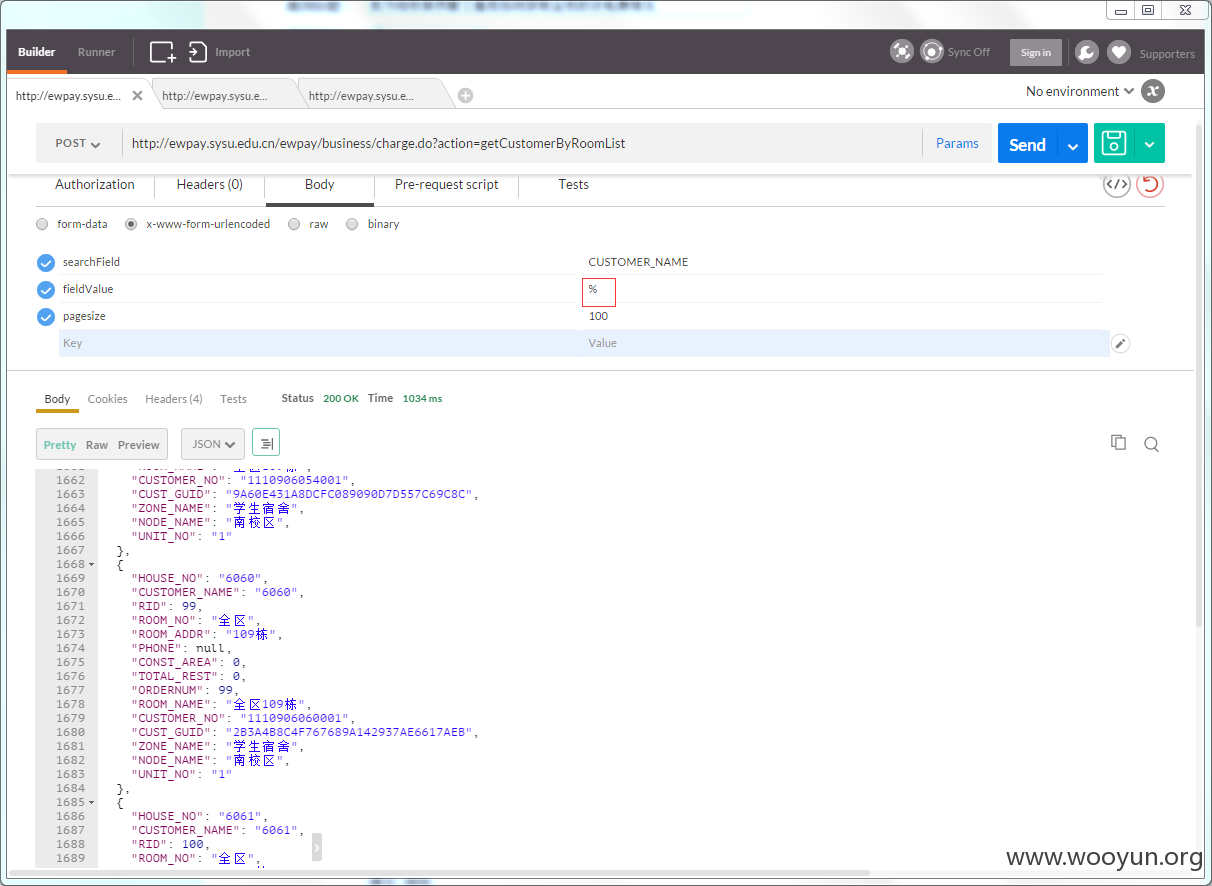Screen dimensions: 1212x886
Task: Switch to the Builder tab
Action: [37, 52]
